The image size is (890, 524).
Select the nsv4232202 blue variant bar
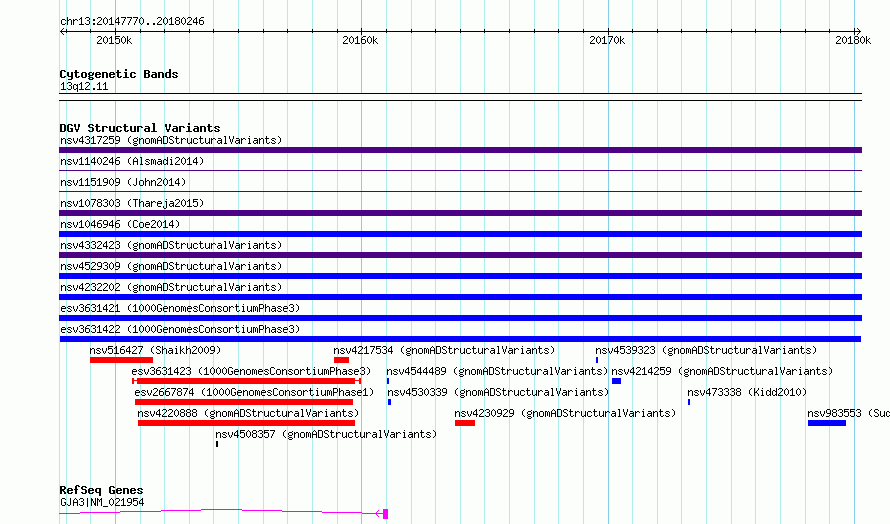[x=460, y=297]
